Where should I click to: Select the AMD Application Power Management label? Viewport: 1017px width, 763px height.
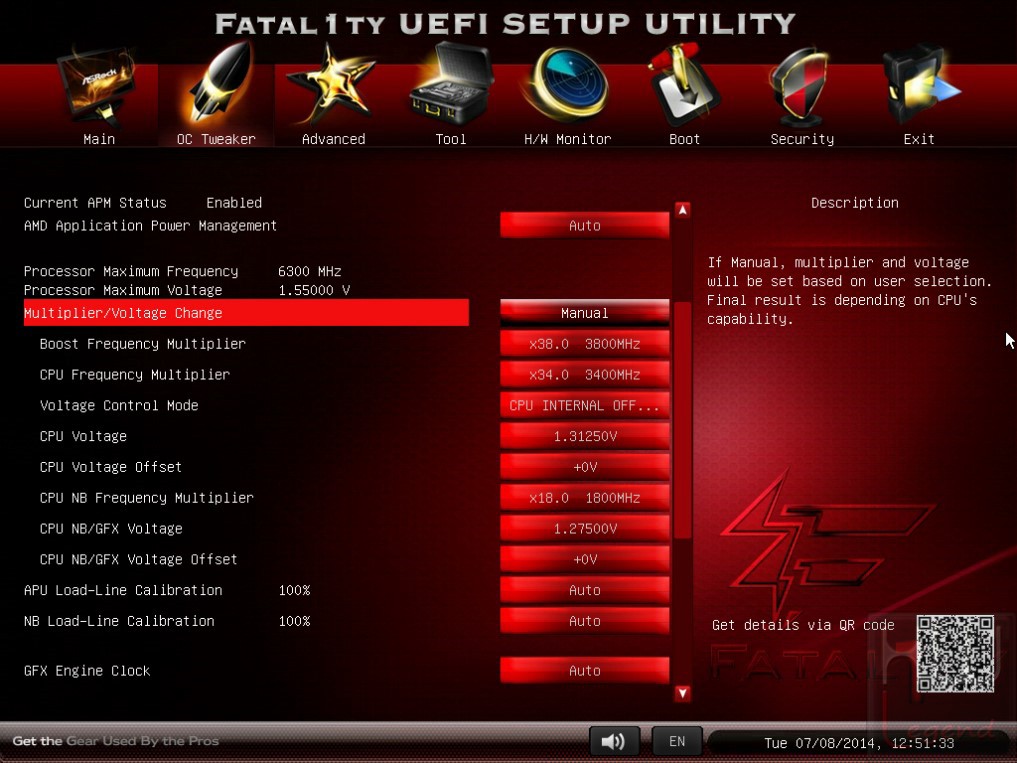(x=150, y=226)
